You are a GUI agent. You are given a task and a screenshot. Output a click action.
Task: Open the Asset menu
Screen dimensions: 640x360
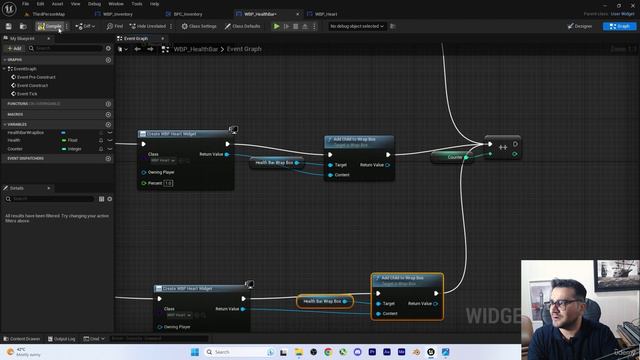pyautogui.click(x=58, y=4)
